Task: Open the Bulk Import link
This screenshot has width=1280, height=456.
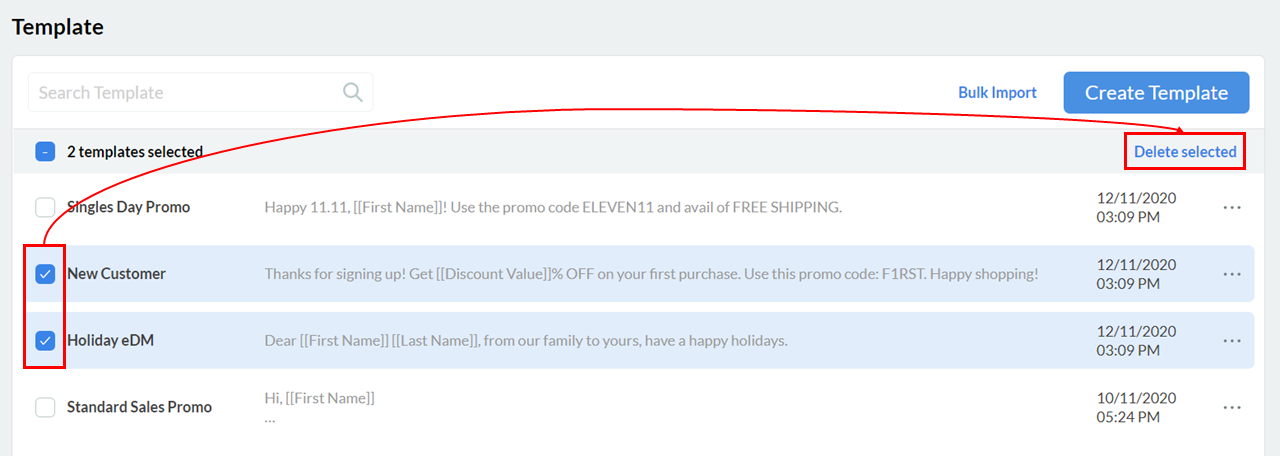Action: tap(997, 92)
